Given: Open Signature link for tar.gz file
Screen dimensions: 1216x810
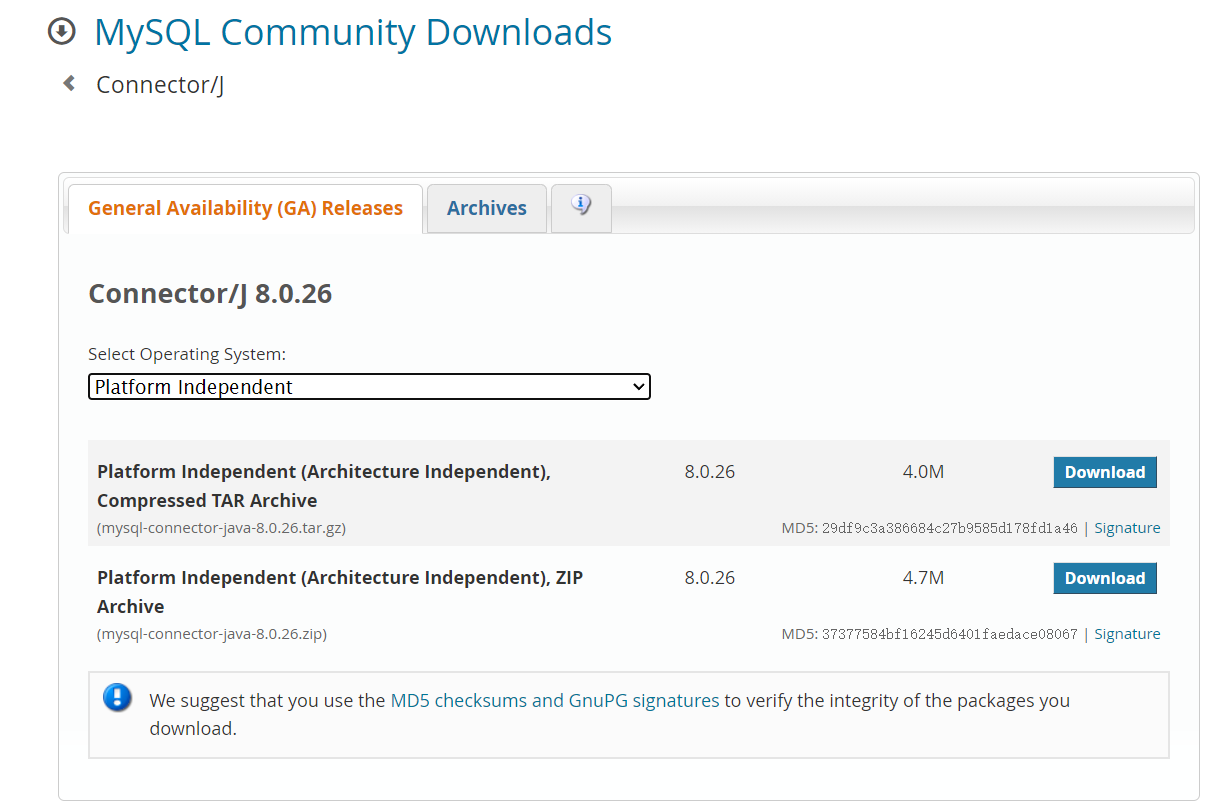Looking at the screenshot, I should click(x=1127, y=528).
